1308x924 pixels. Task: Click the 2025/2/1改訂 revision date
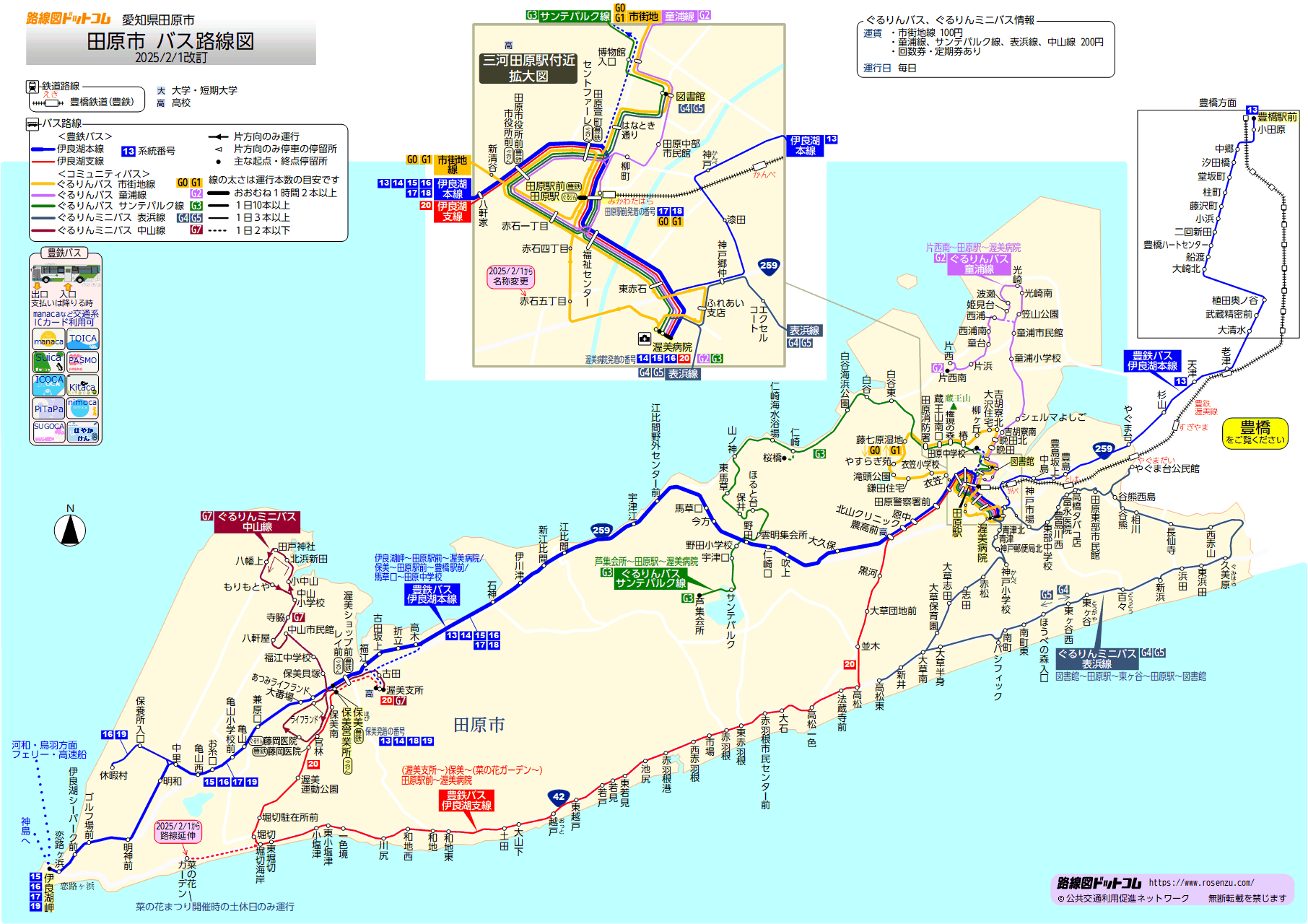[171, 58]
